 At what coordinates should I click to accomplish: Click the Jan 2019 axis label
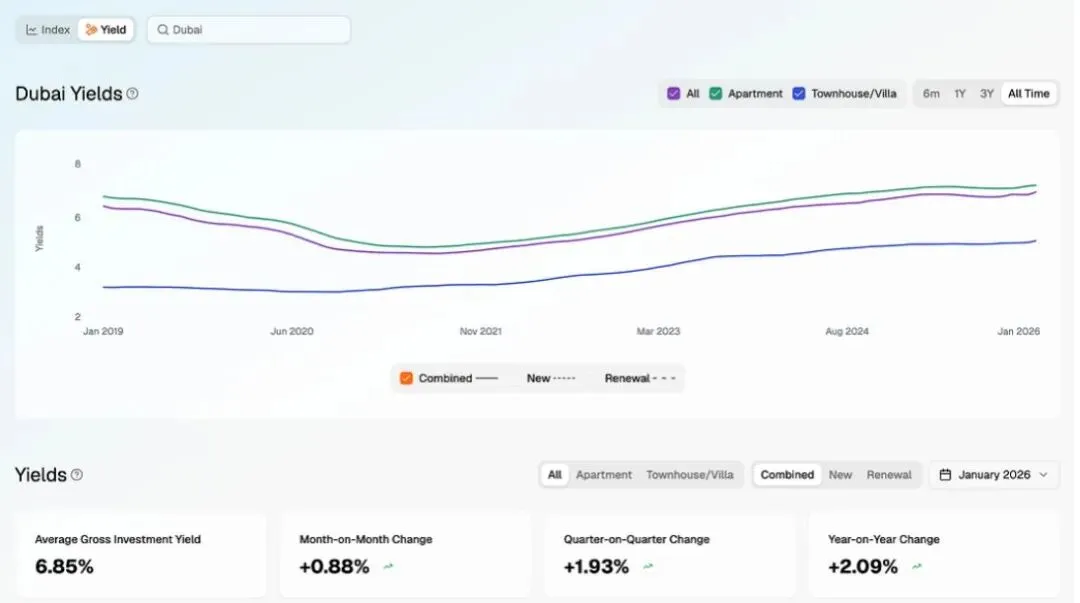(103, 331)
